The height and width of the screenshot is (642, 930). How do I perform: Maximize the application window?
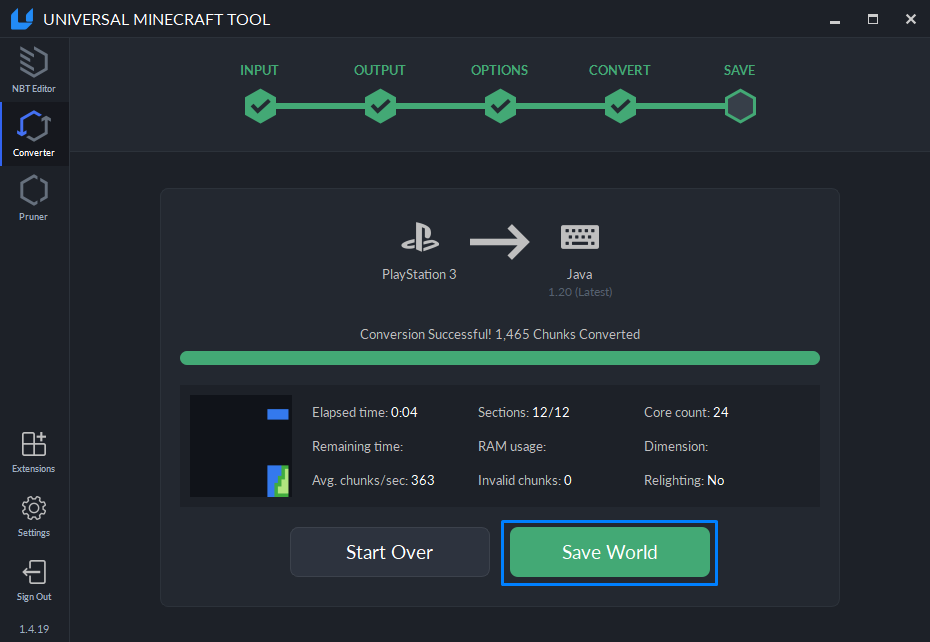point(873,20)
